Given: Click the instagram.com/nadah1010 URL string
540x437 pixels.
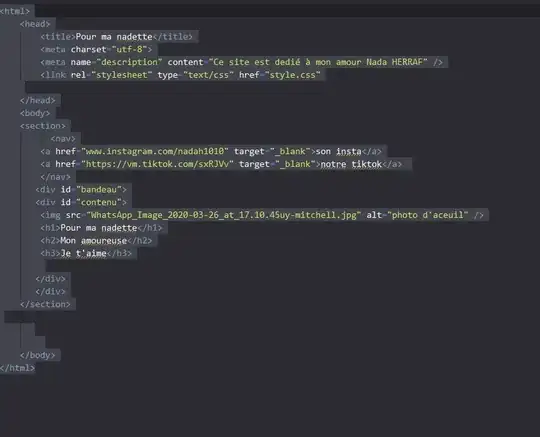Looking at the screenshot, I should [155, 152].
